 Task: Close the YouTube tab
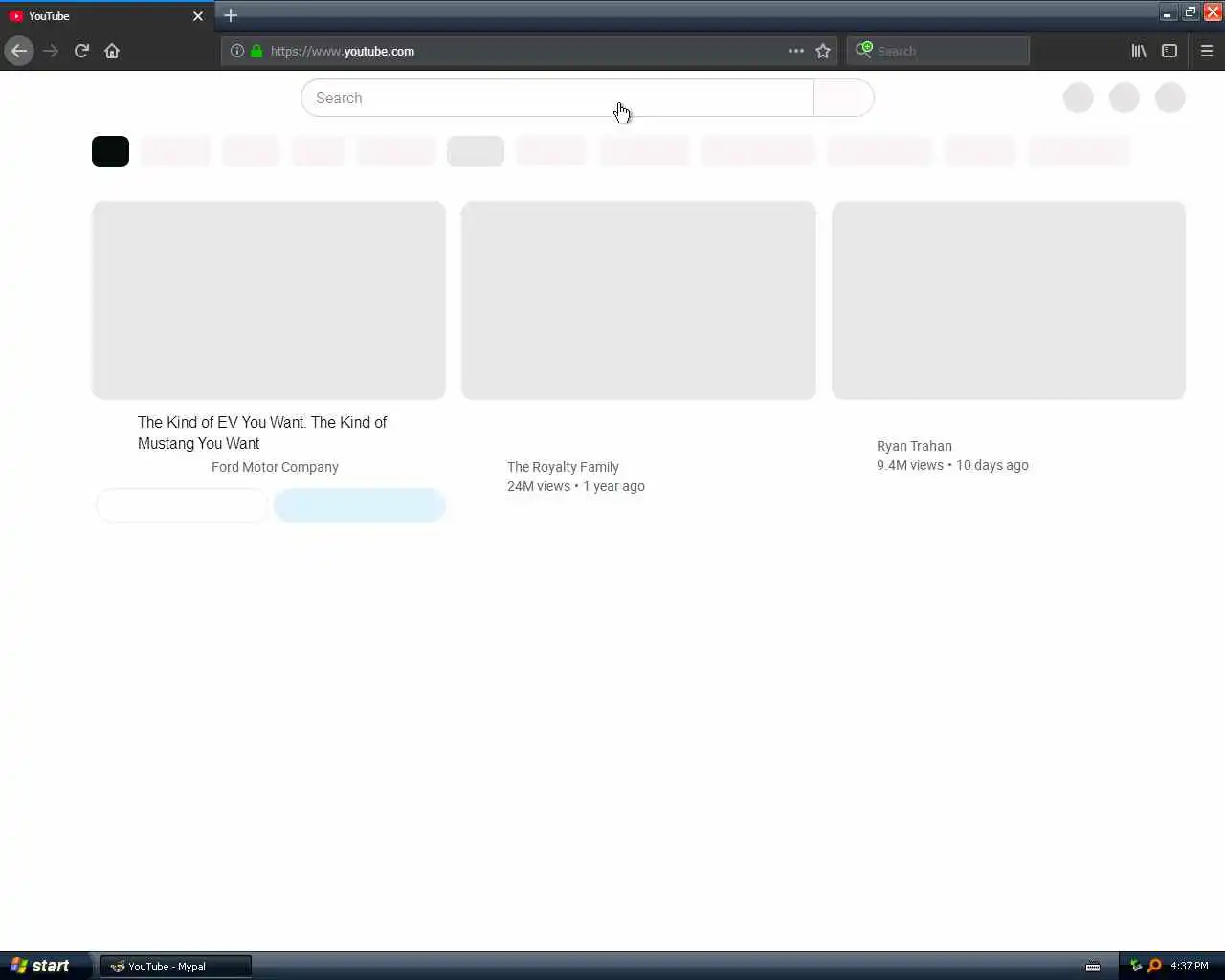pos(198,16)
